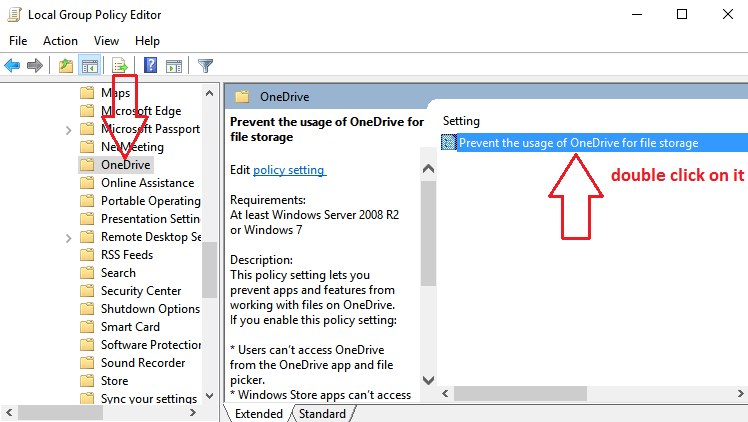Click the Filter funnel toolbar icon

(x=205, y=65)
